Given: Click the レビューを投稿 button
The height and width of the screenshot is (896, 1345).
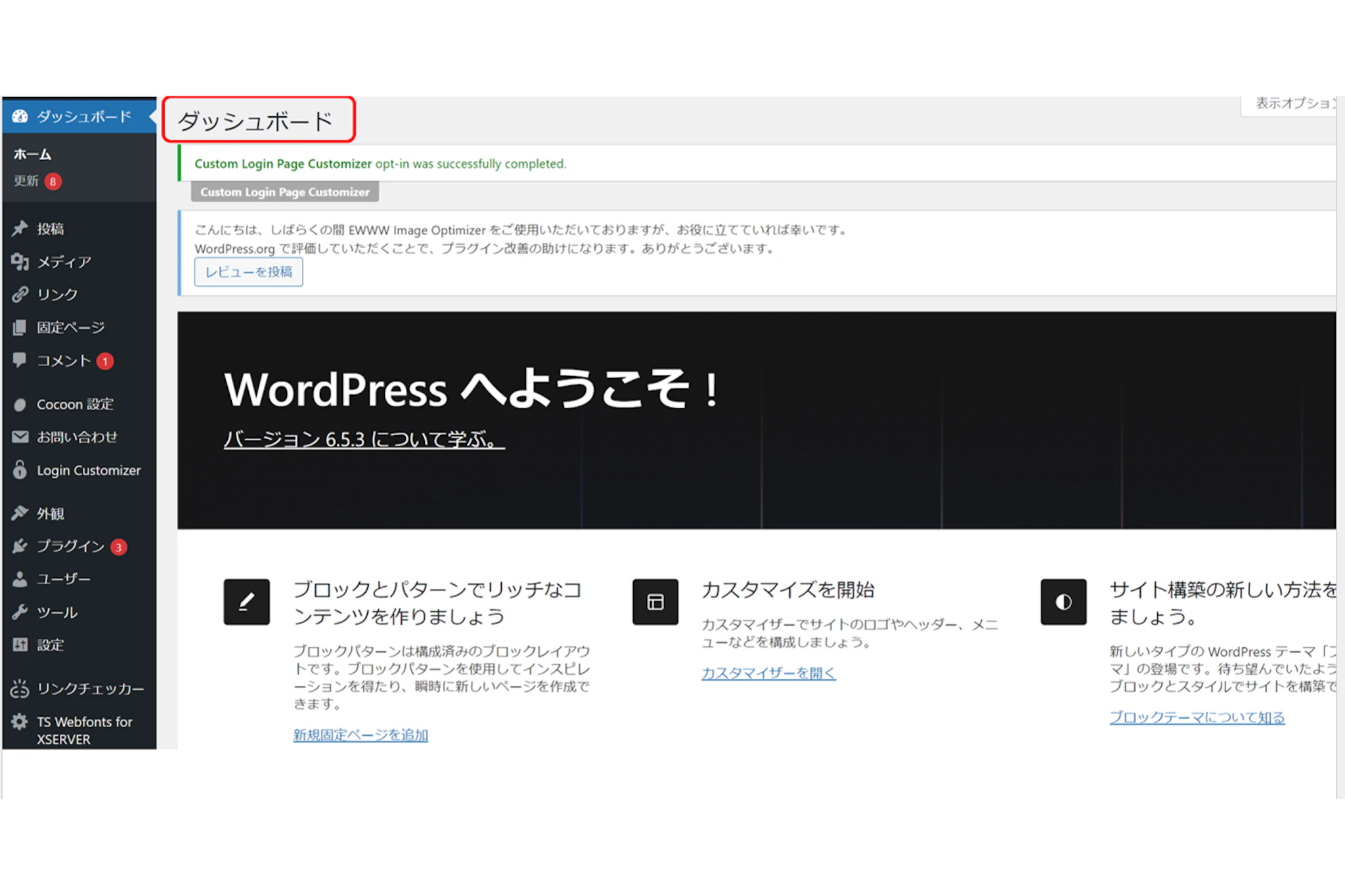Looking at the screenshot, I should 248,272.
